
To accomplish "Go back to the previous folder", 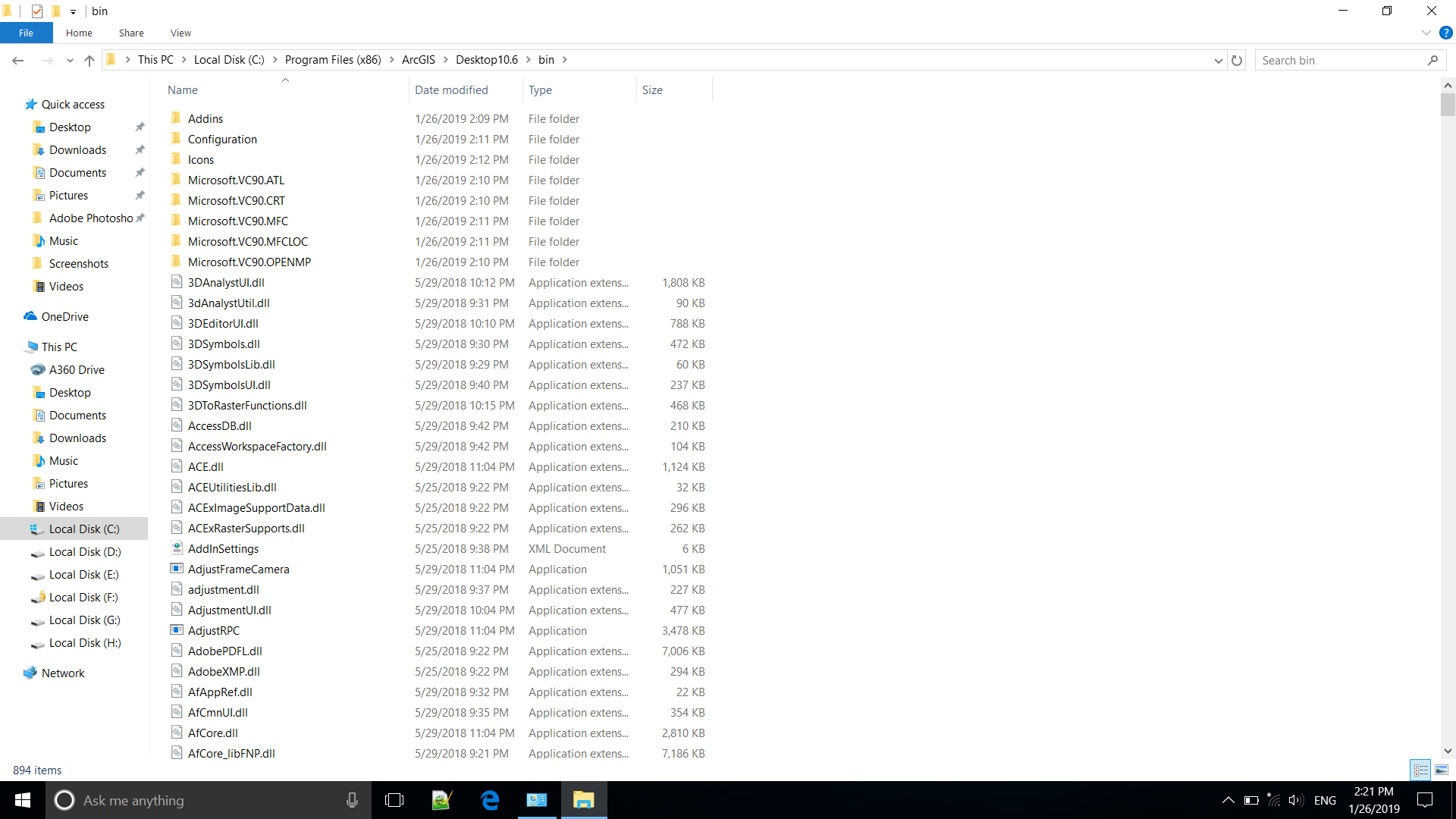I will [18, 61].
